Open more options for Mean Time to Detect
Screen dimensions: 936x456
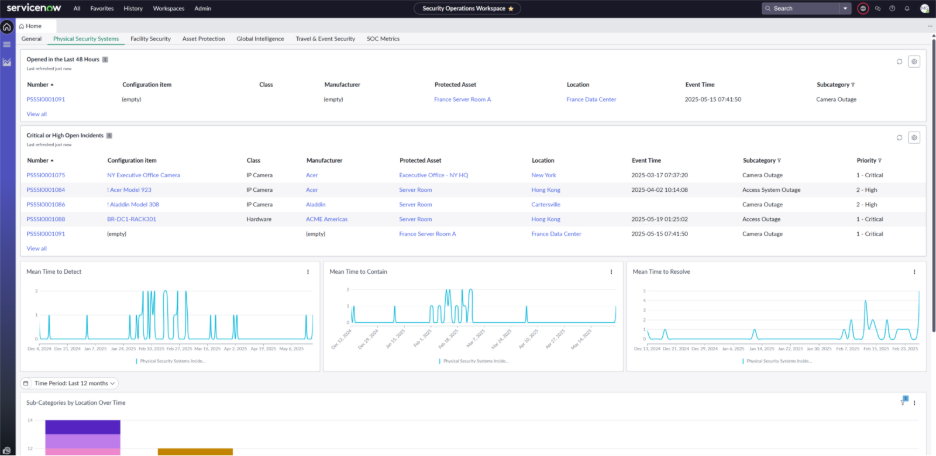(x=308, y=272)
